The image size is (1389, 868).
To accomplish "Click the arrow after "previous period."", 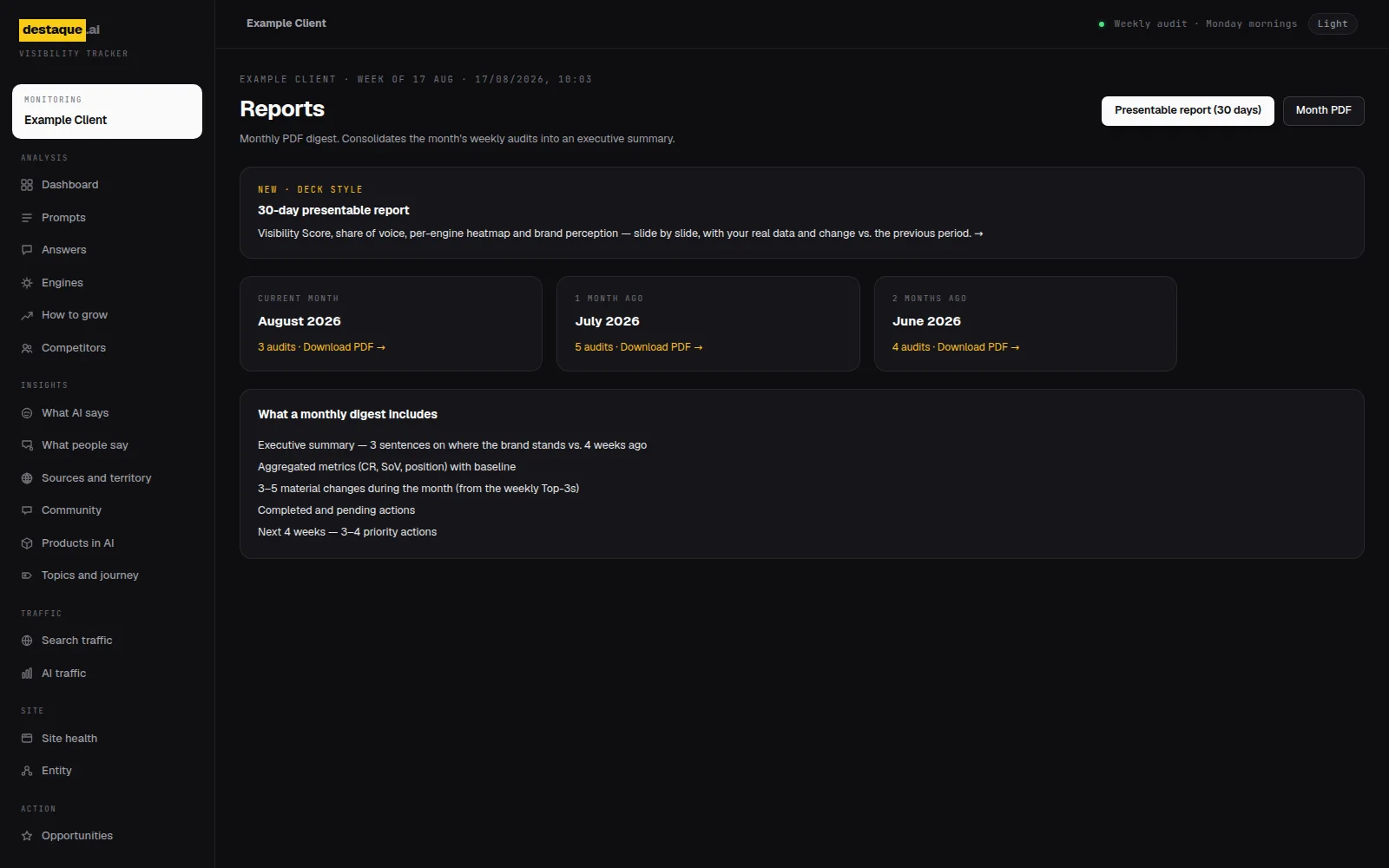I will 979,233.
